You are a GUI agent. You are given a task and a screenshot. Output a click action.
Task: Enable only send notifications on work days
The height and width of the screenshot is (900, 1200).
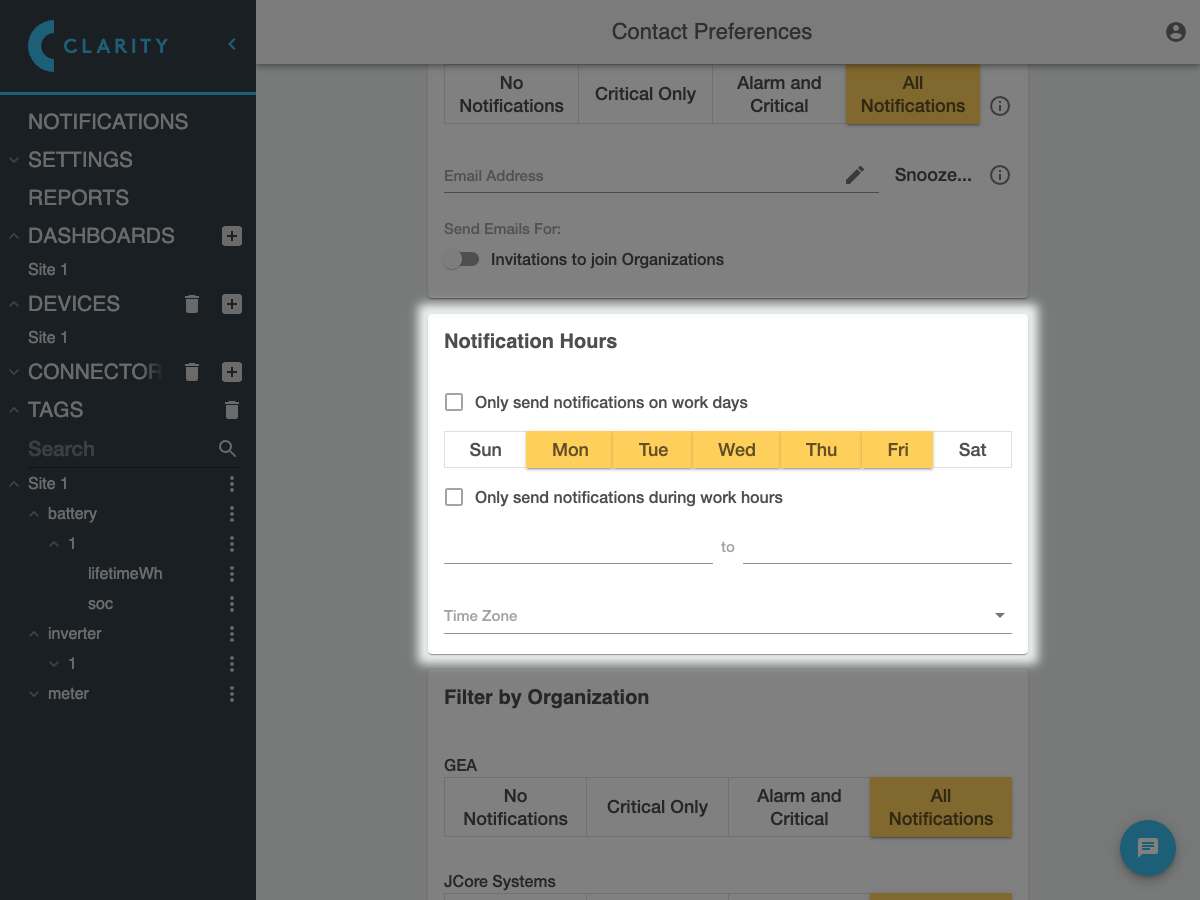coord(454,402)
